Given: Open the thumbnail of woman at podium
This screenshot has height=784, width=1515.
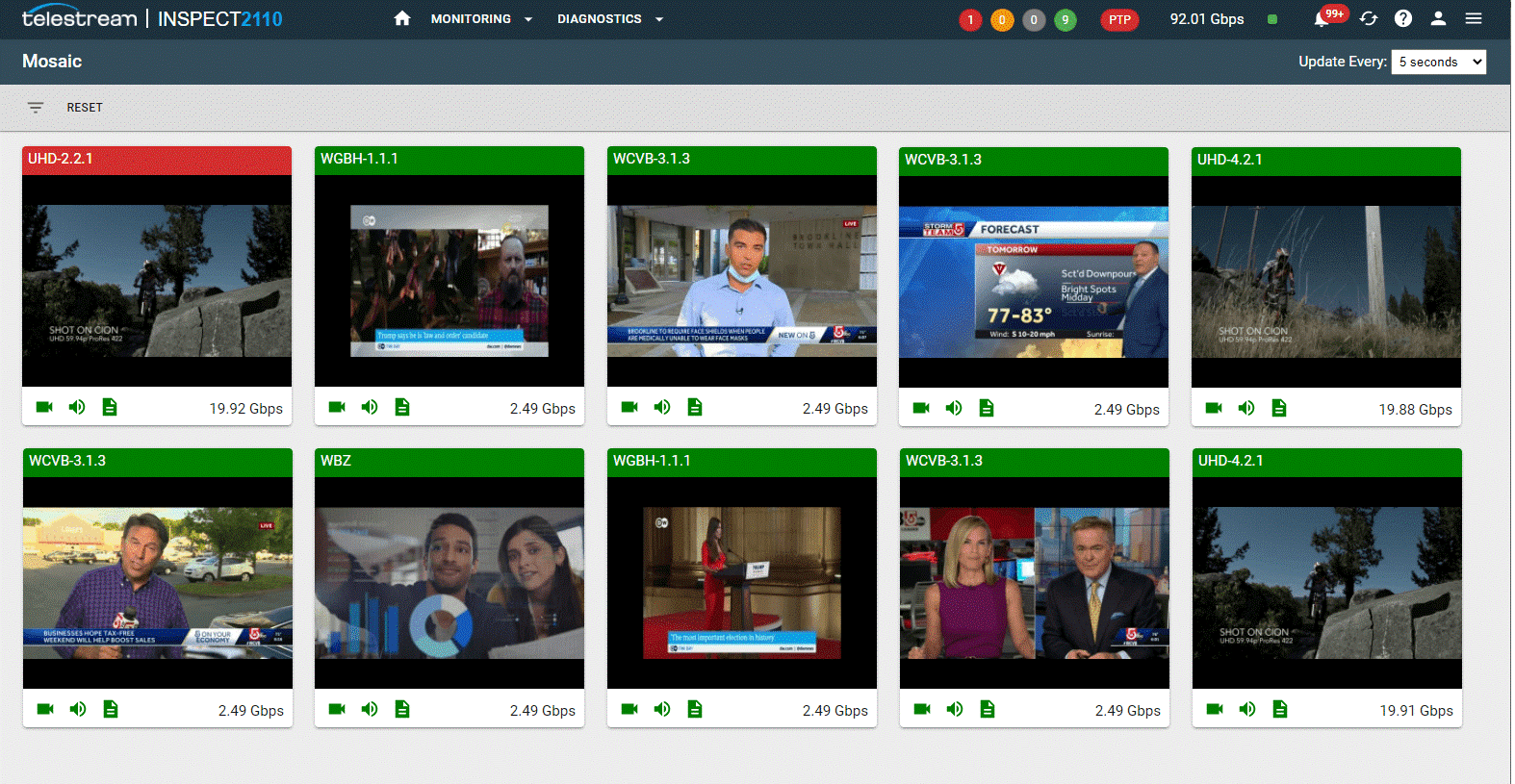Looking at the screenshot, I should point(742,583).
